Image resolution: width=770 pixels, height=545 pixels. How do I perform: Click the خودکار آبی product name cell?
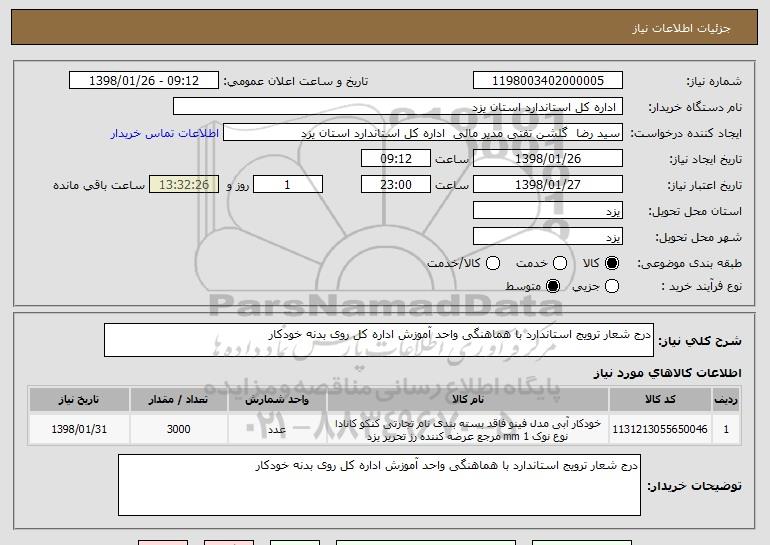pyautogui.click(x=468, y=430)
